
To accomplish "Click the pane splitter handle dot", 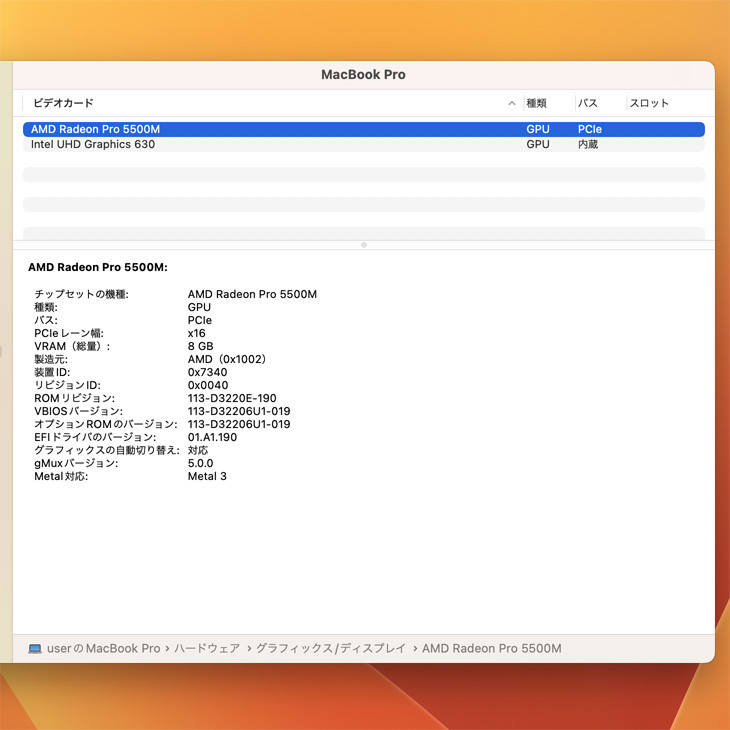I will [x=364, y=245].
